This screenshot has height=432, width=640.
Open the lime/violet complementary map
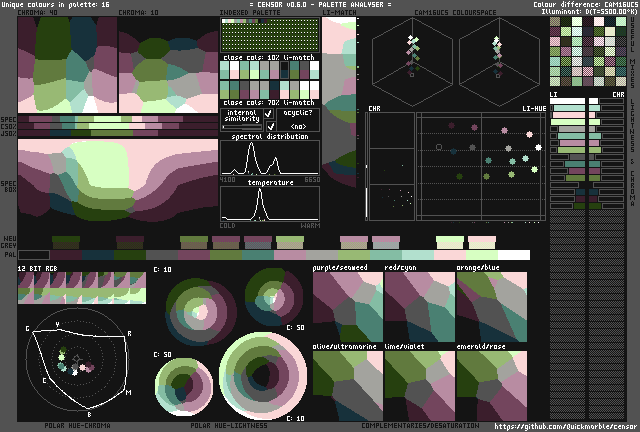point(420,386)
